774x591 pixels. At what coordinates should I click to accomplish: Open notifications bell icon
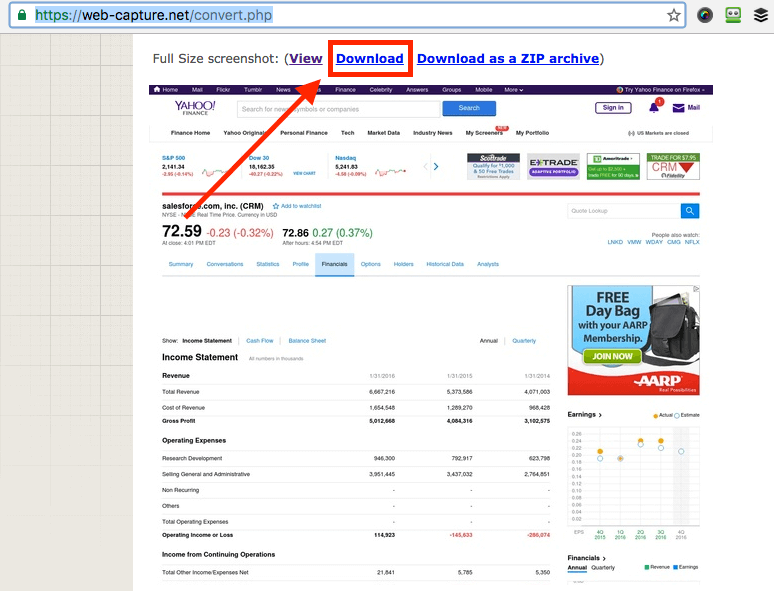tap(654, 107)
